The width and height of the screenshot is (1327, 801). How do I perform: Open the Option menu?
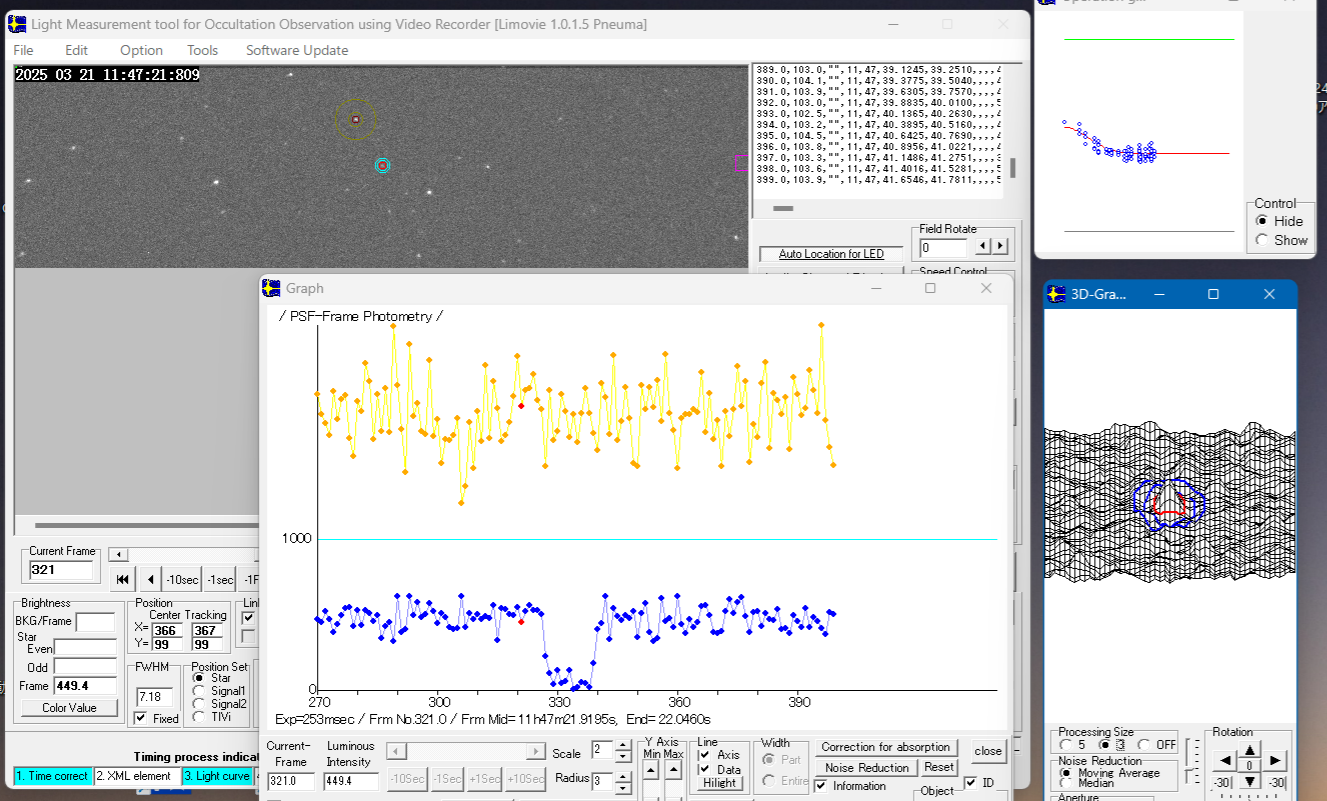tap(141, 50)
